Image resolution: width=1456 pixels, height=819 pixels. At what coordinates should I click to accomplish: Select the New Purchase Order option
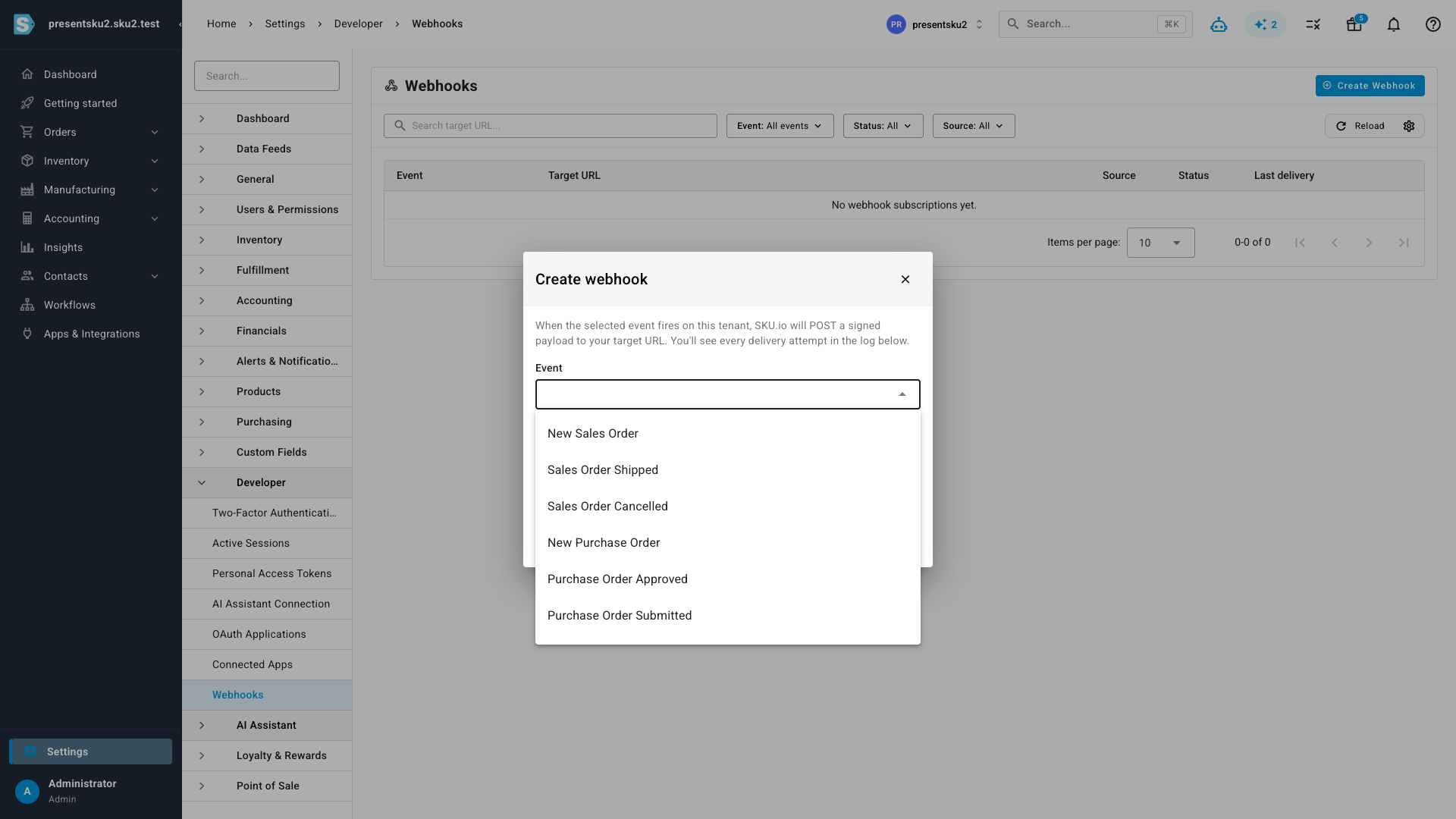[728, 543]
